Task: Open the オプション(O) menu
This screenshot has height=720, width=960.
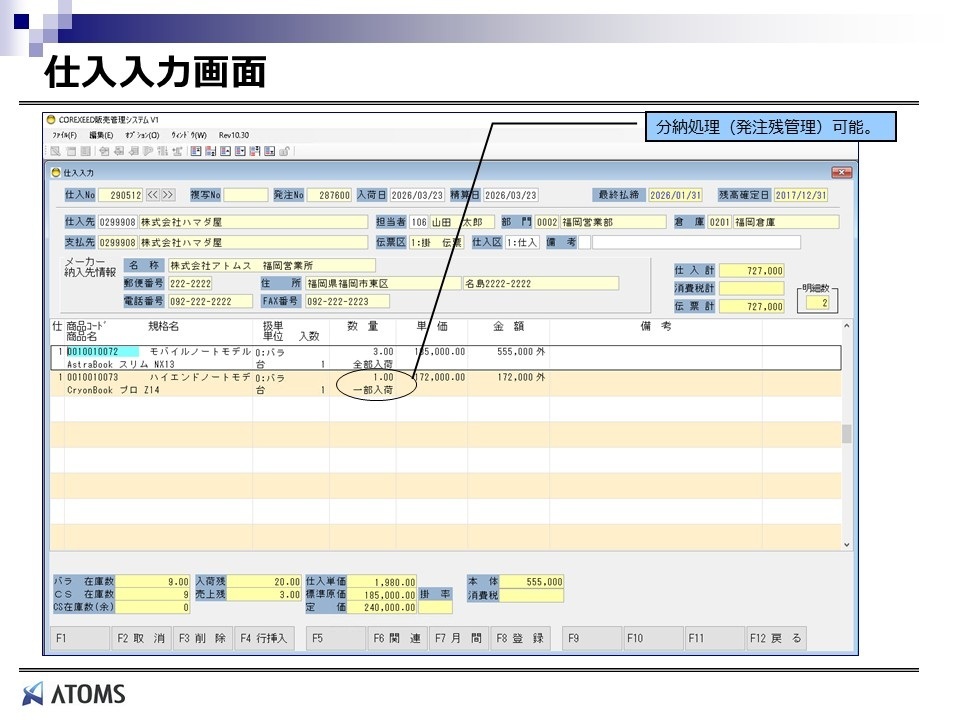Action: coord(142,135)
